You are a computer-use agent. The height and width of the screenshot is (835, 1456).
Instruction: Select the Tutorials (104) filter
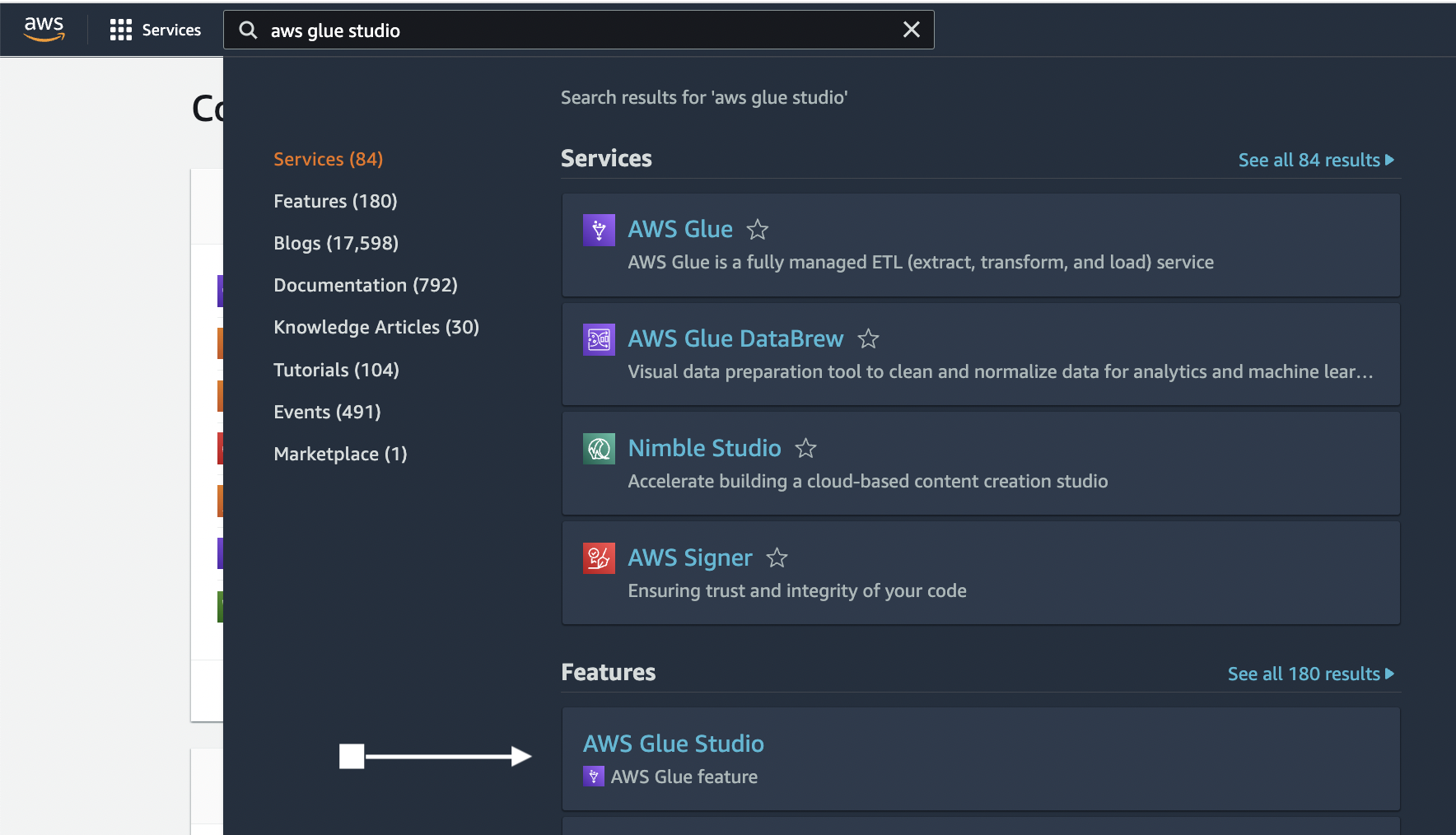336,370
